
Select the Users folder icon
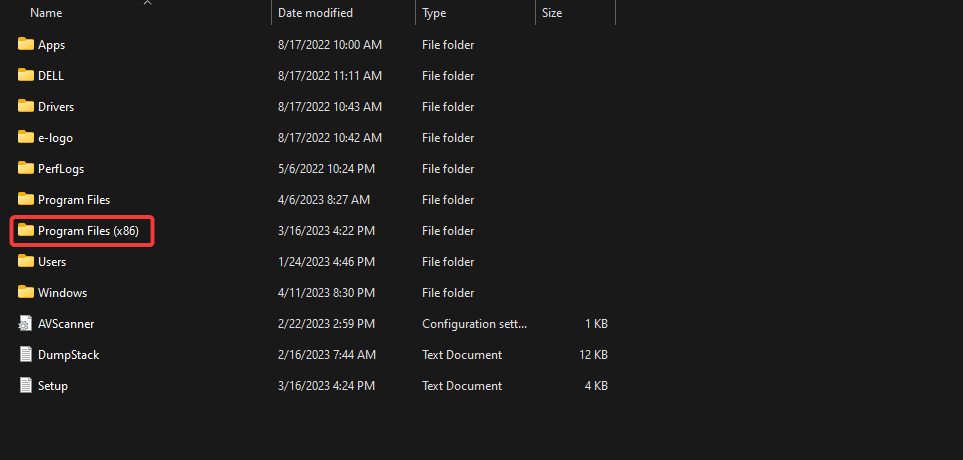pos(26,262)
